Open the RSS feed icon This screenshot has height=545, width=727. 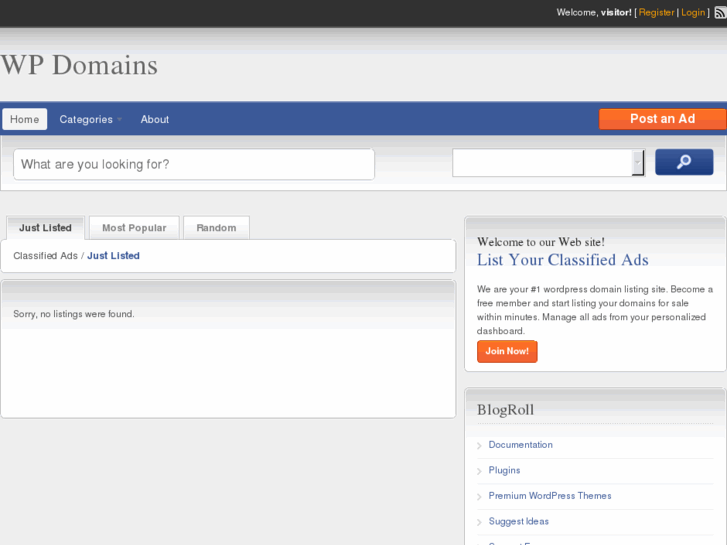point(721,13)
